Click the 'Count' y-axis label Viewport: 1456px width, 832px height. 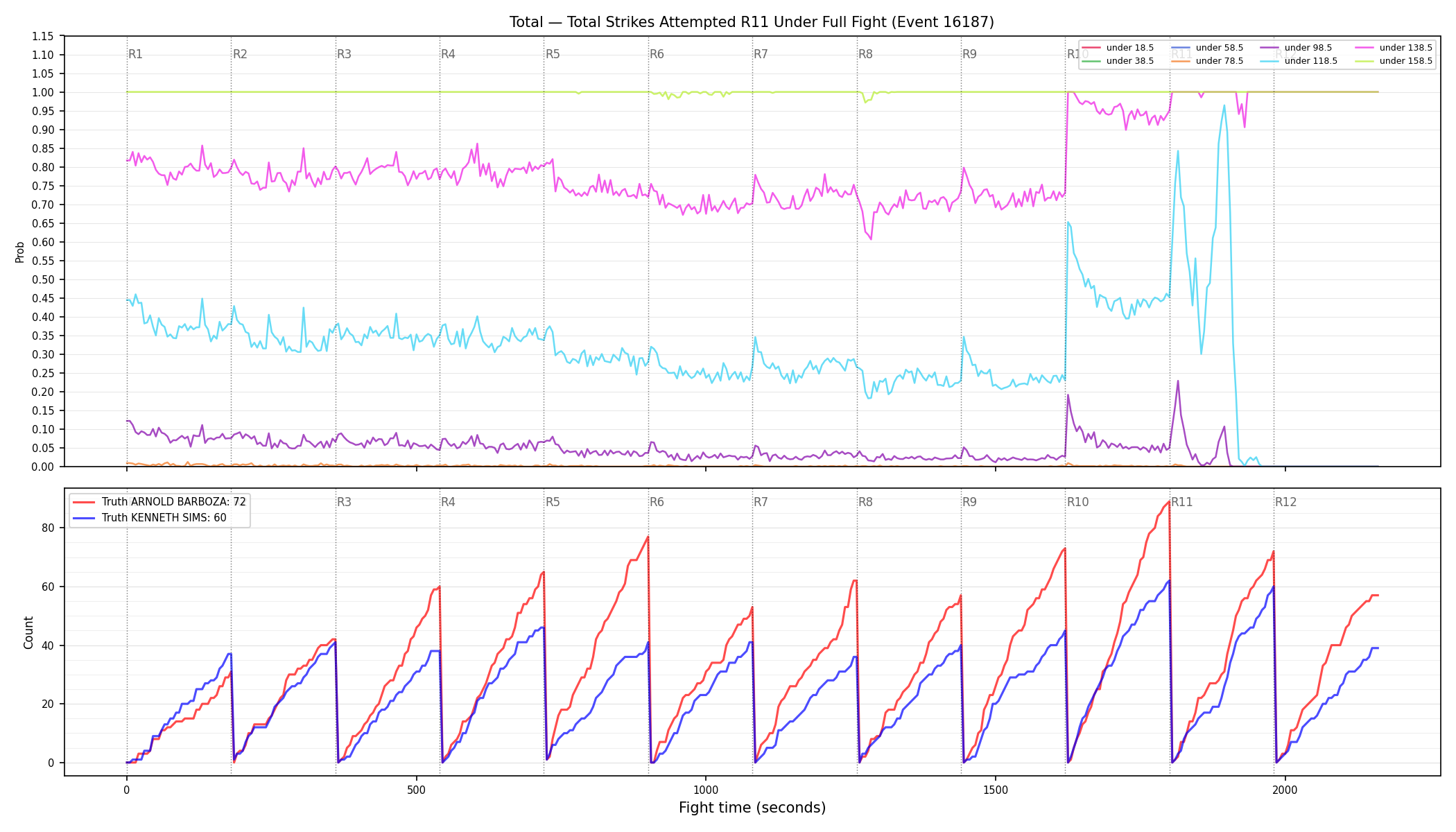pyautogui.click(x=28, y=632)
